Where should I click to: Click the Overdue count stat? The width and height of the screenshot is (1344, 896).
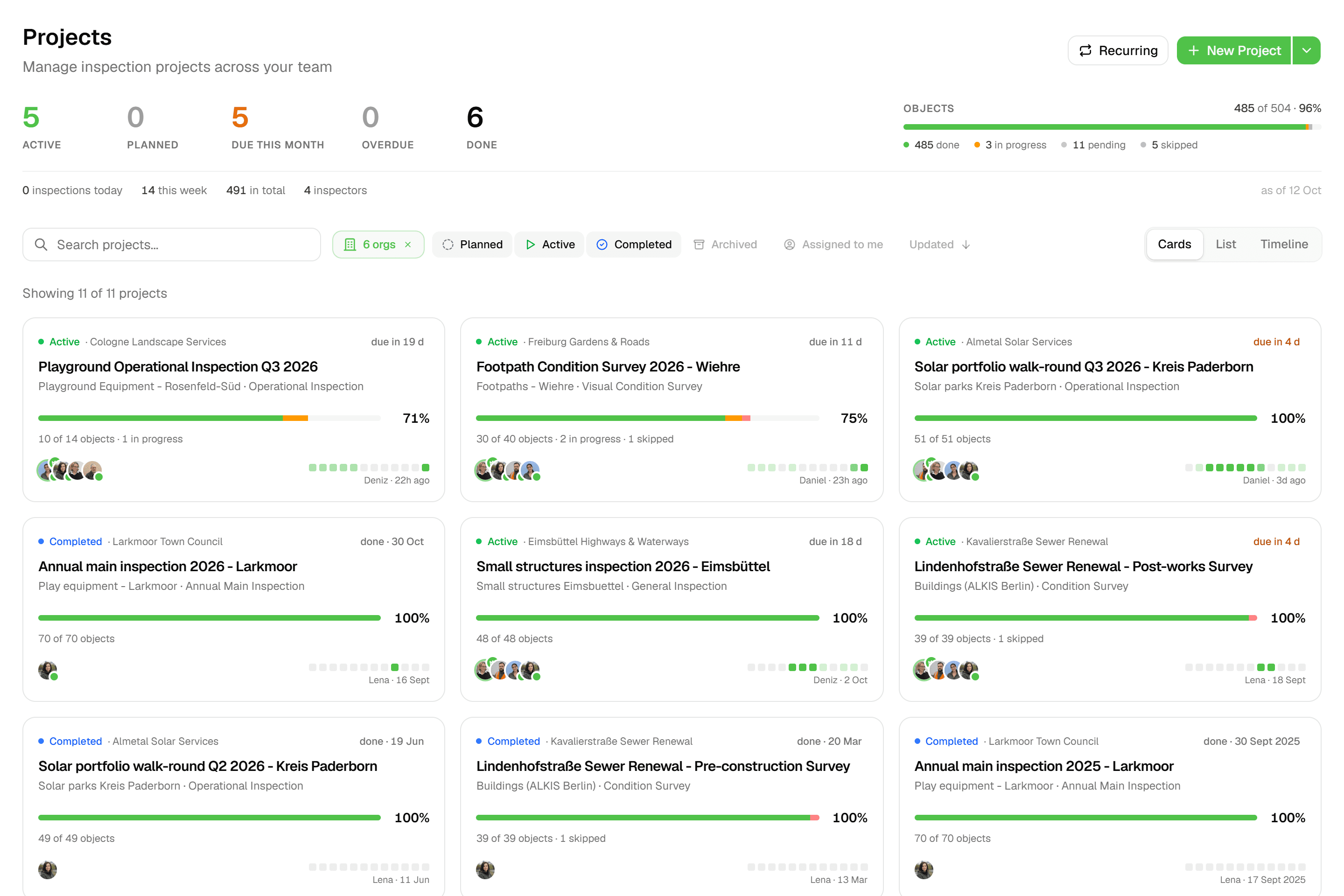[387, 127]
